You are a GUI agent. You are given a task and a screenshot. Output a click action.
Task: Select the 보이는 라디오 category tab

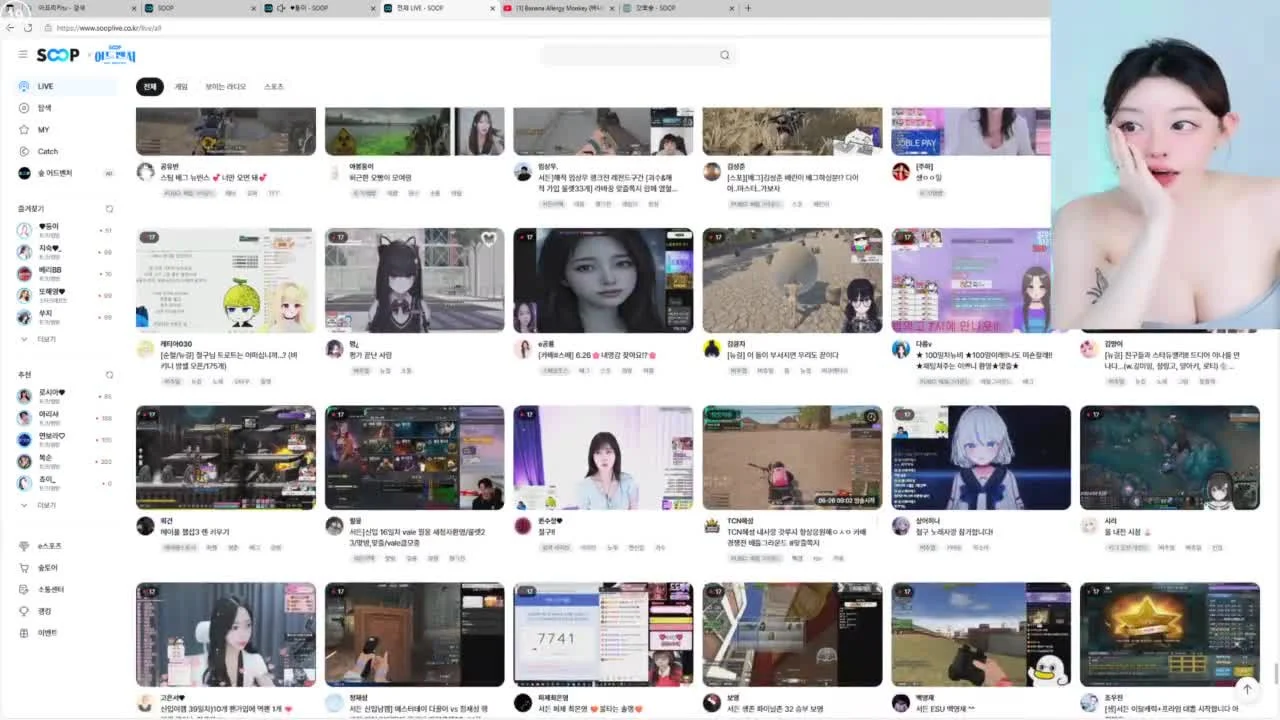pyautogui.click(x=225, y=87)
